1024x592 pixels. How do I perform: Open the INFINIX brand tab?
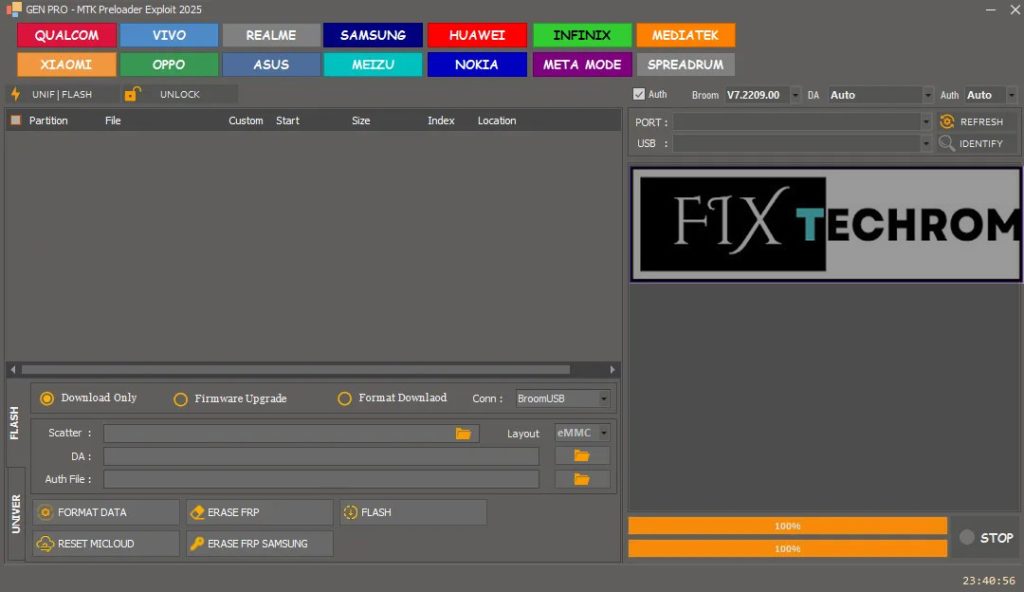pyautogui.click(x=582, y=35)
